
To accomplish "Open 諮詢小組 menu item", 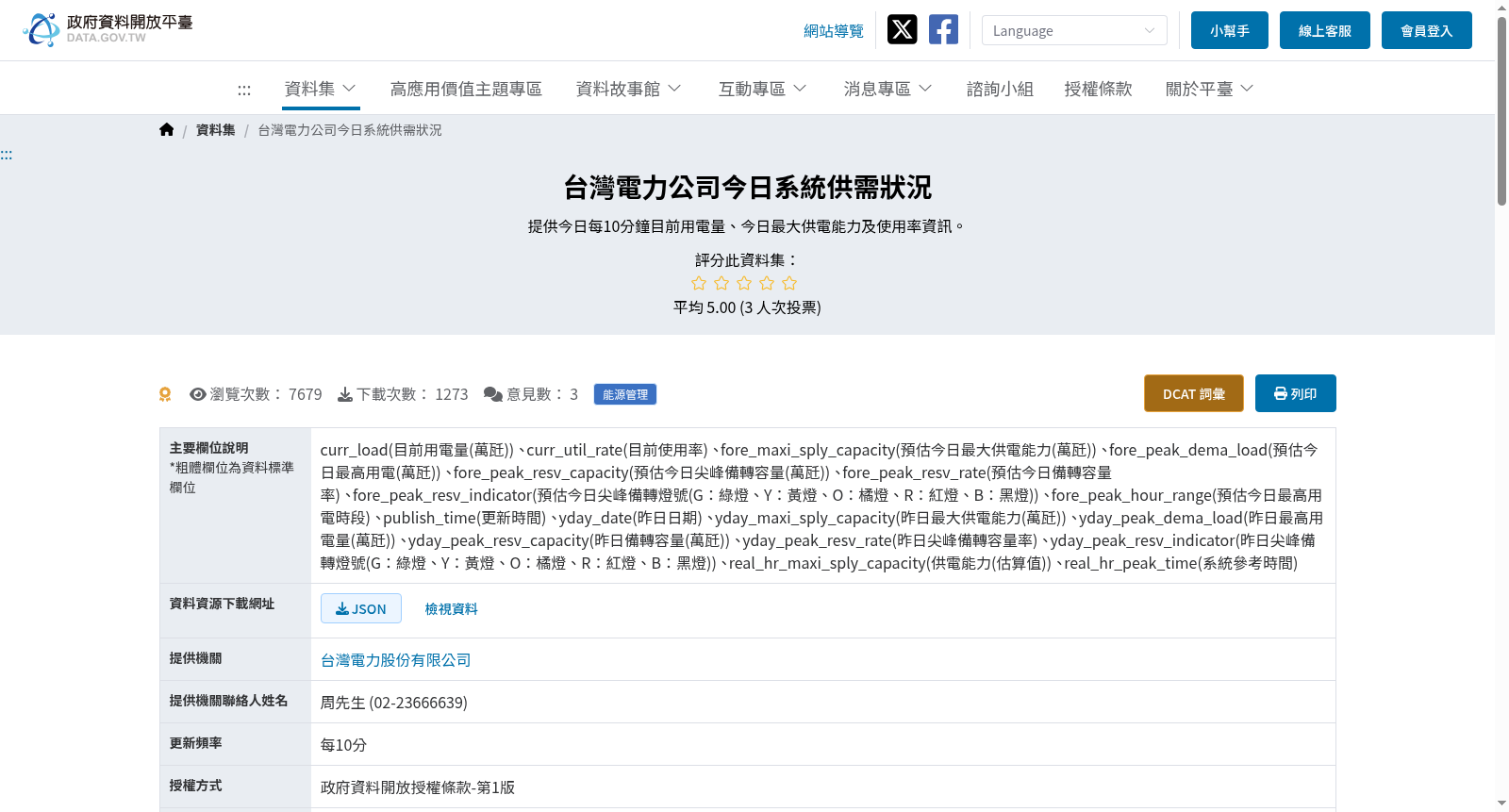I will pyautogui.click(x=1000, y=89).
